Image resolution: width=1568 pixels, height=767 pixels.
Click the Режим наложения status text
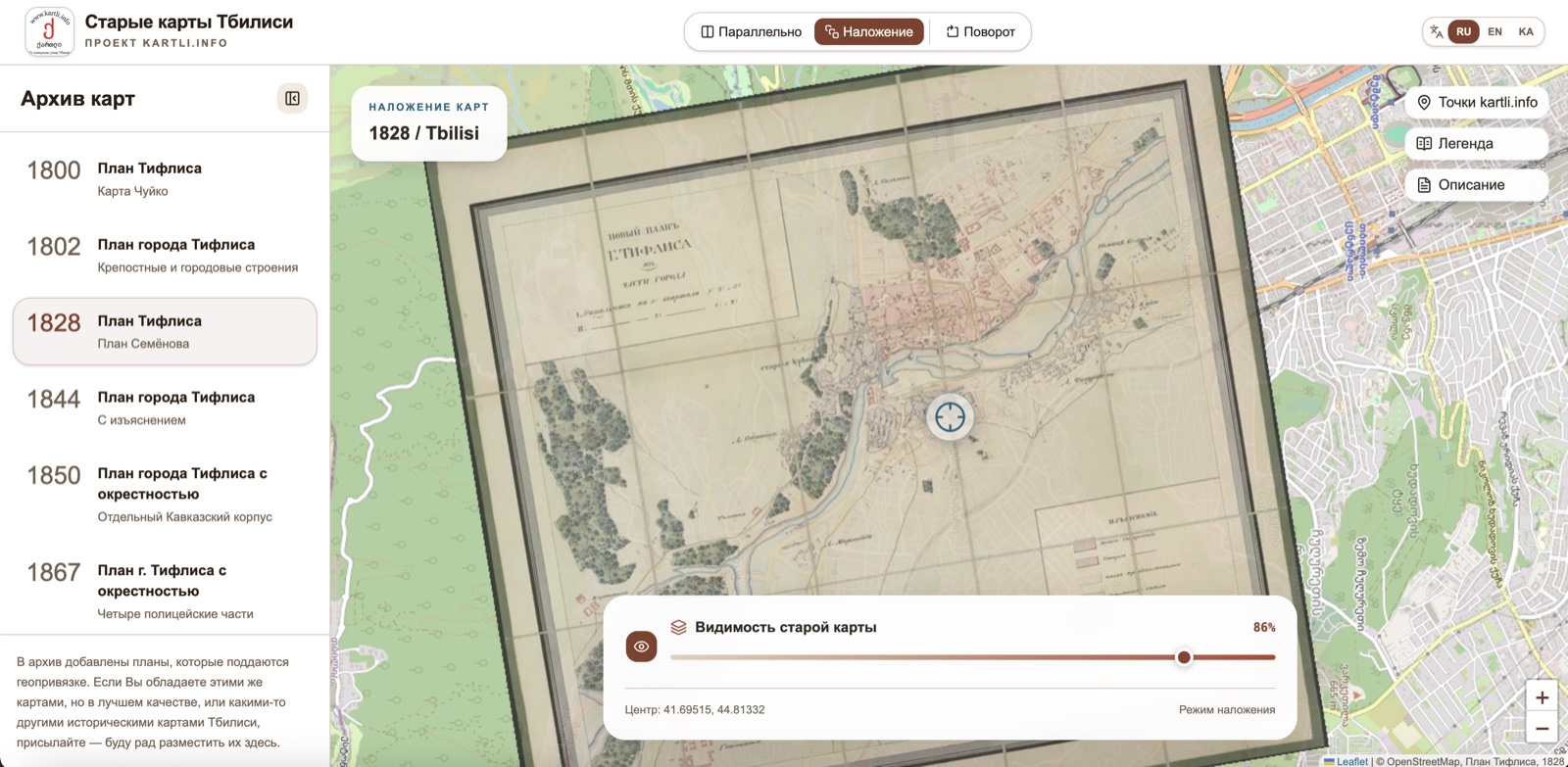(1227, 709)
